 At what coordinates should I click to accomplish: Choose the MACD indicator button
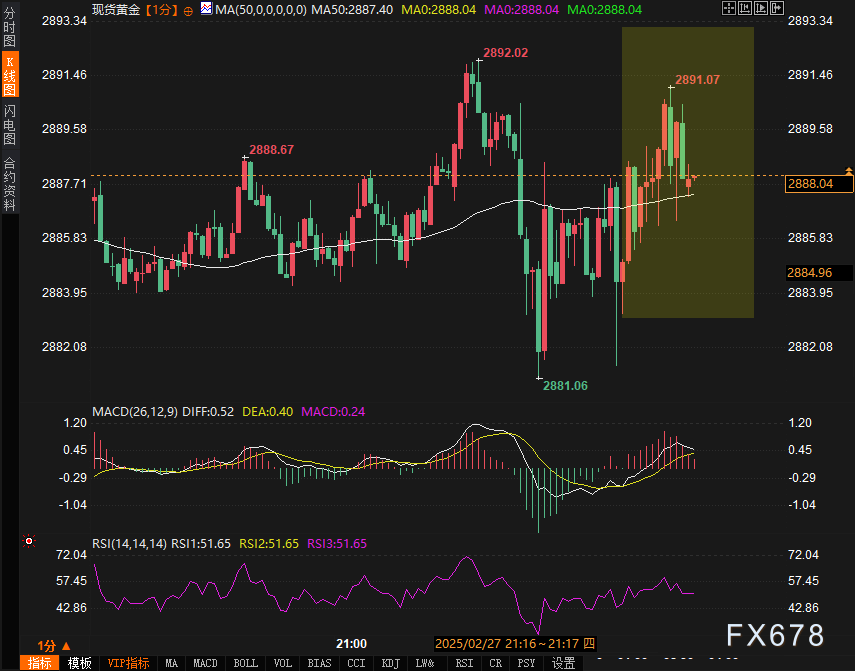[x=206, y=663]
